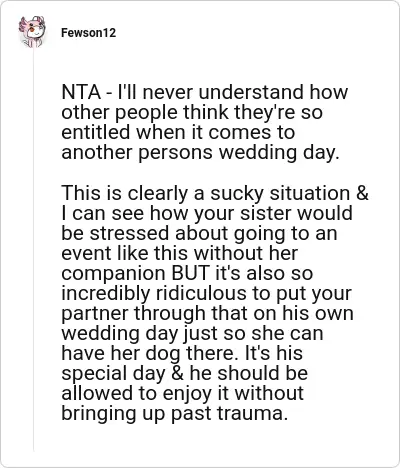Click the line "other people think they're so"
400x468 pixels.
click(x=192, y=112)
